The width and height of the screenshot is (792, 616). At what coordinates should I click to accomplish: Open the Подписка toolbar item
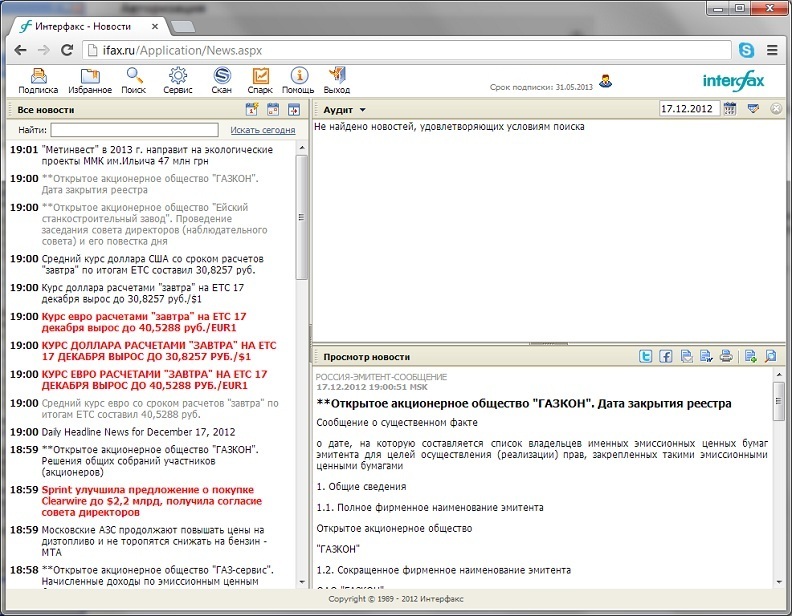pyautogui.click(x=38, y=81)
